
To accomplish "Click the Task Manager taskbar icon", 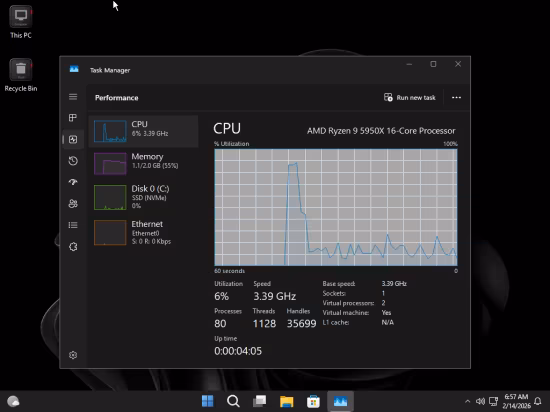I will coord(340,401).
